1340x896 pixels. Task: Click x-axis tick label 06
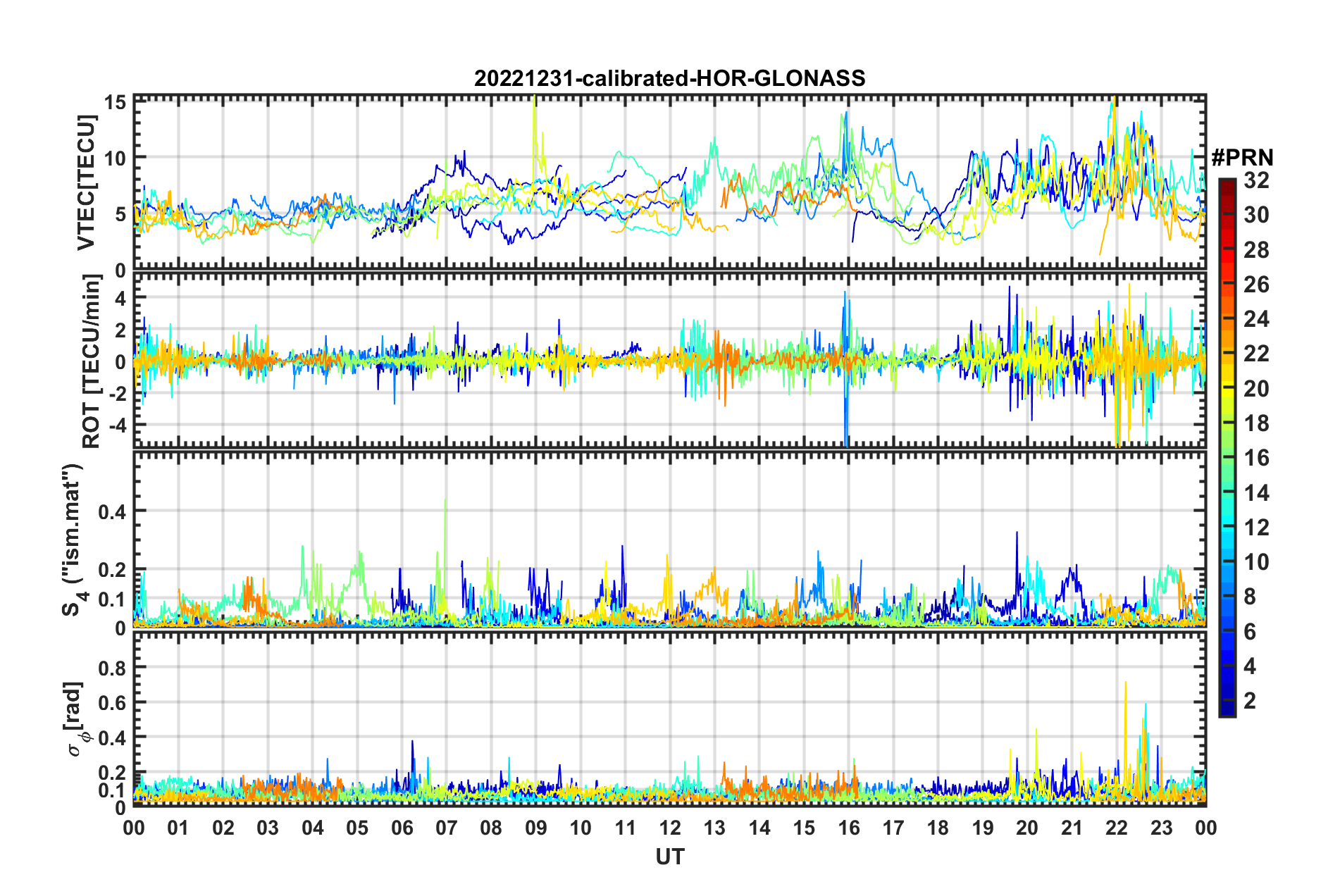point(402,828)
